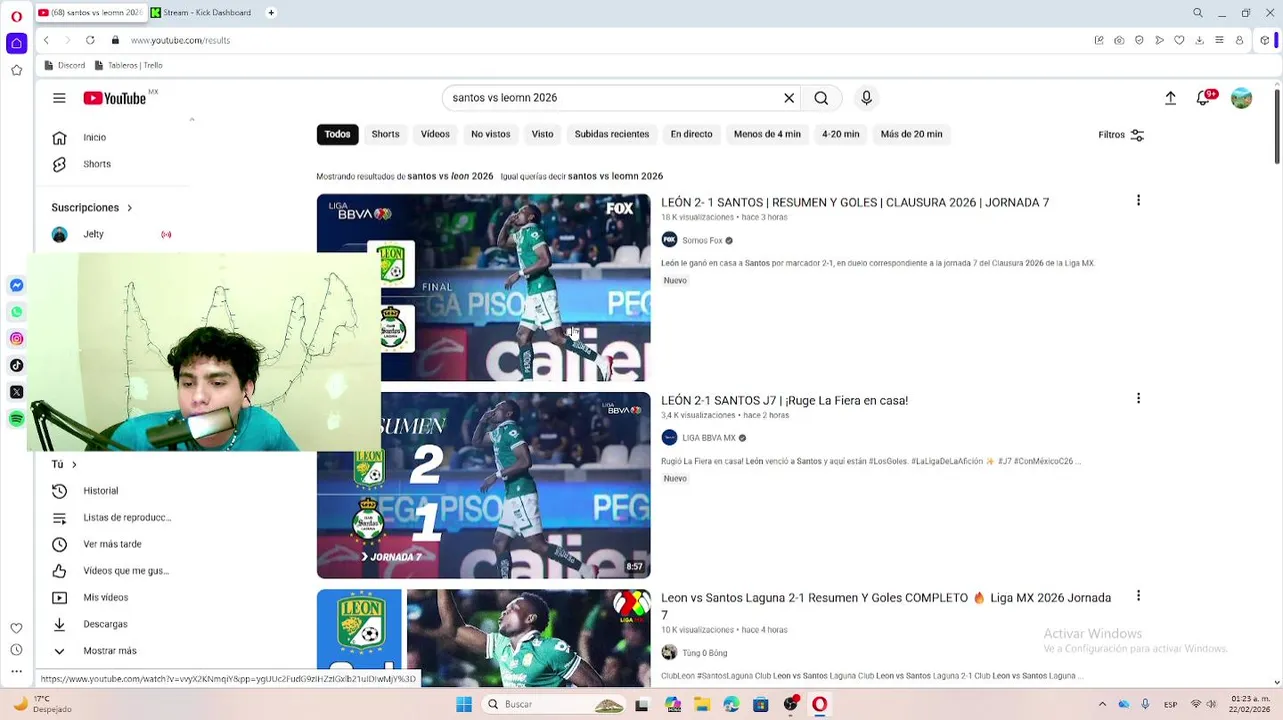Open Opera Easy Setup menu icon
Viewport: 1283px width, 720px height.
[x=1220, y=40]
